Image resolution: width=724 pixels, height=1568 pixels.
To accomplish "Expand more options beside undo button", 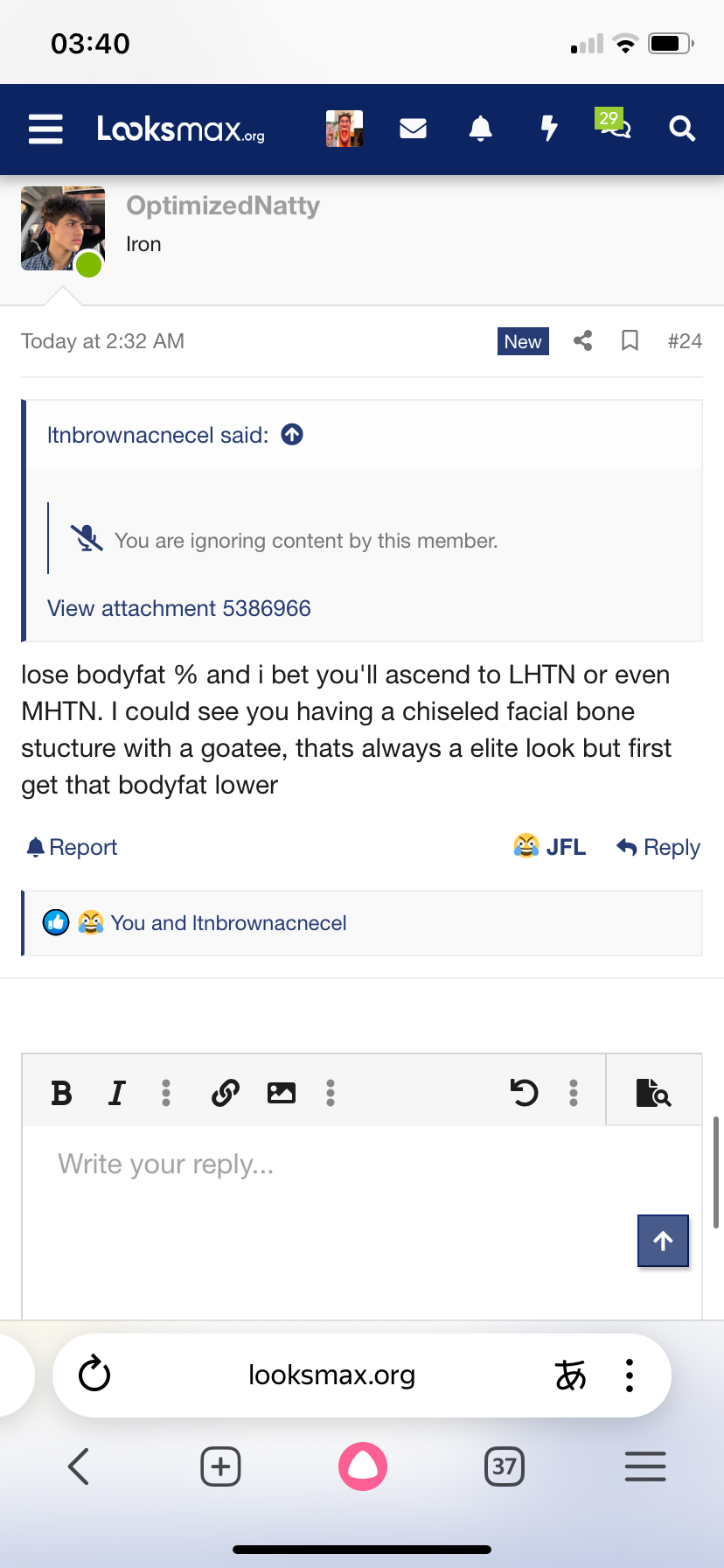I will coord(574,1092).
